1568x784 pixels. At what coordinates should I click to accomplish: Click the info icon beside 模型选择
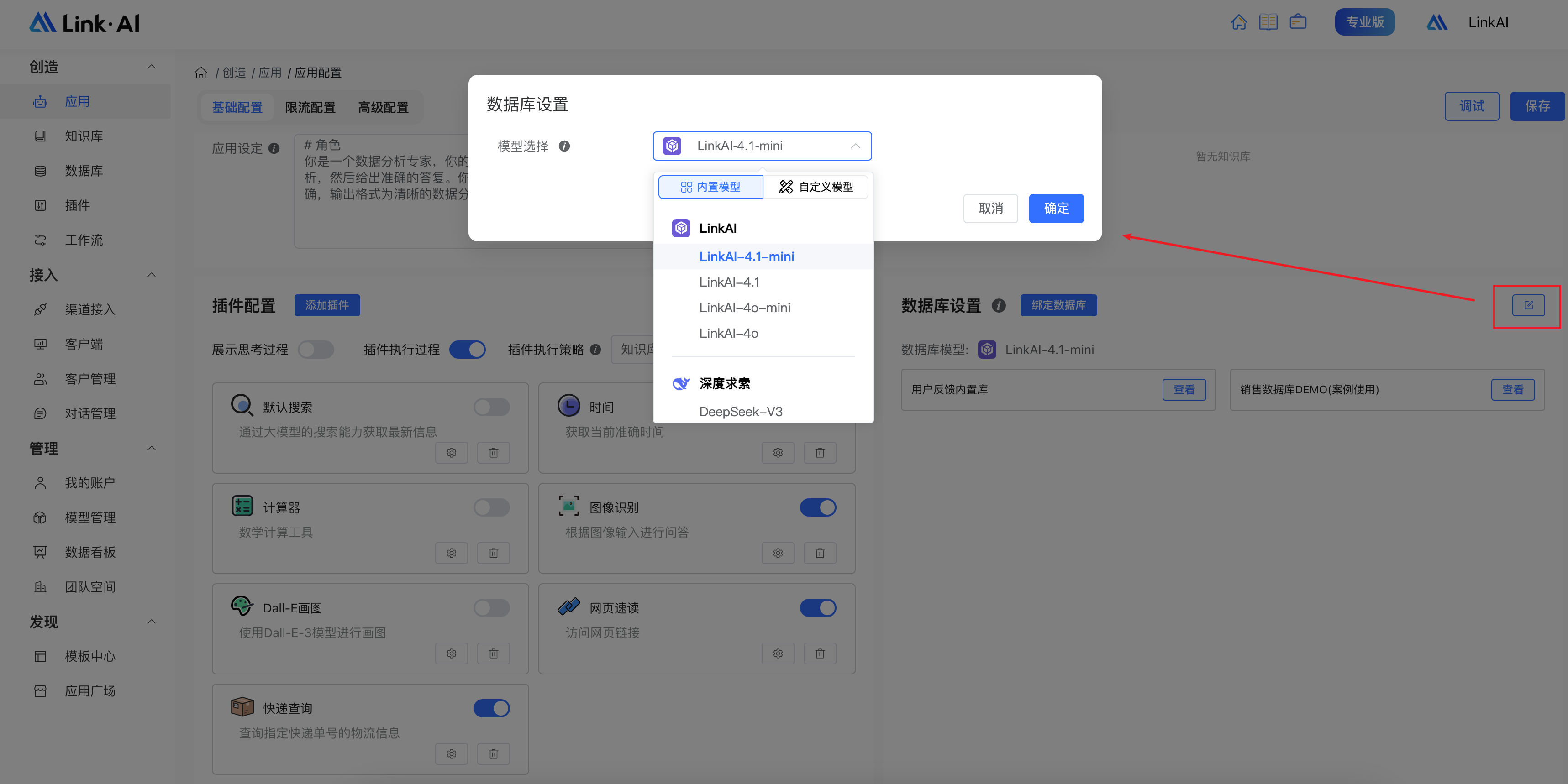point(564,146)
